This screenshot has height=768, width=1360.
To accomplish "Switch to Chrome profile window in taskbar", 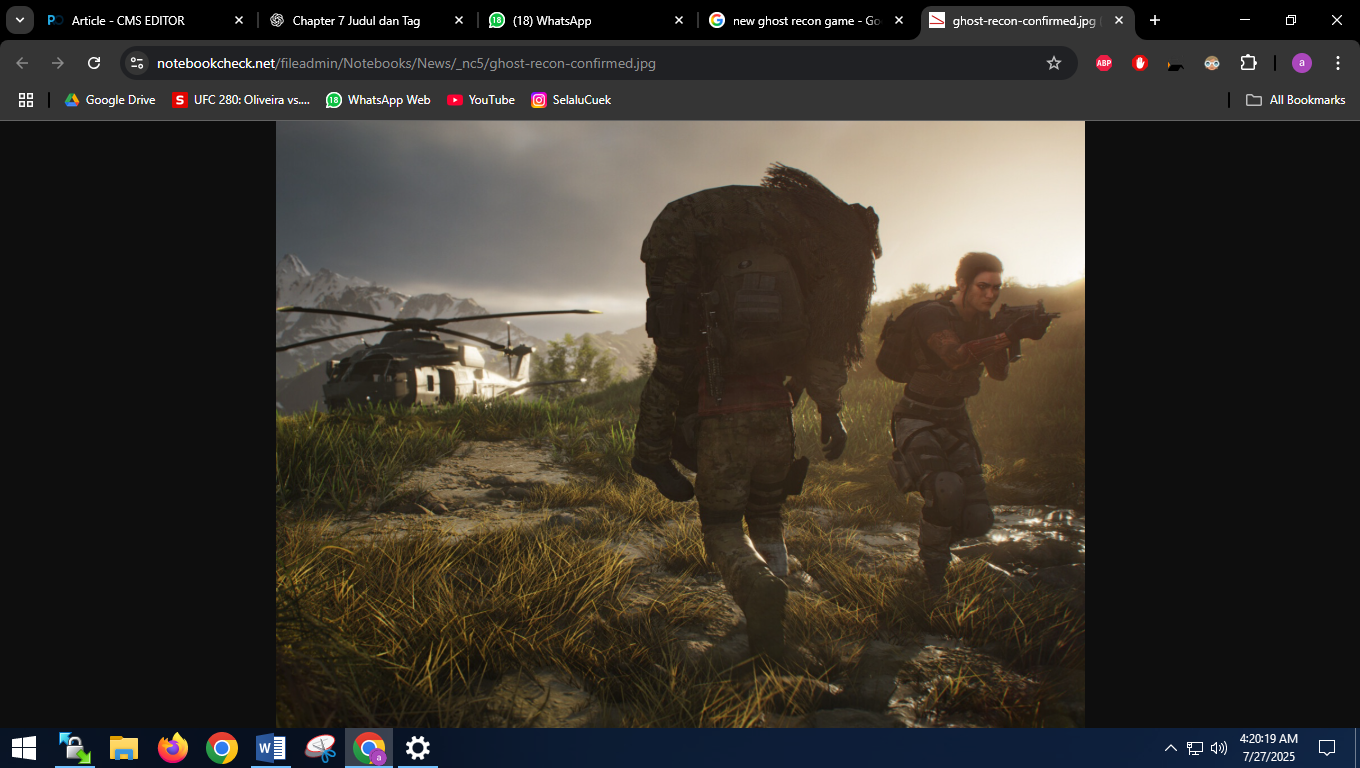I will pyautogui.click(x=369, y=748).
